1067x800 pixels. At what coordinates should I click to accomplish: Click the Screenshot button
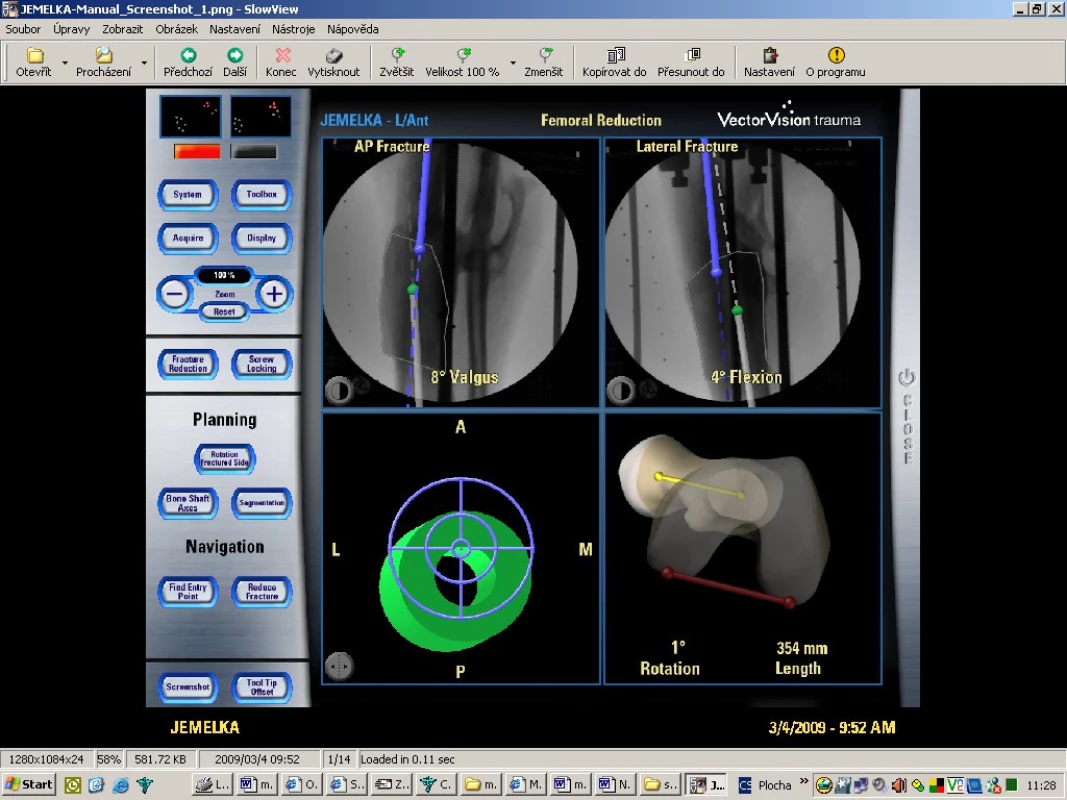(188, 687)
